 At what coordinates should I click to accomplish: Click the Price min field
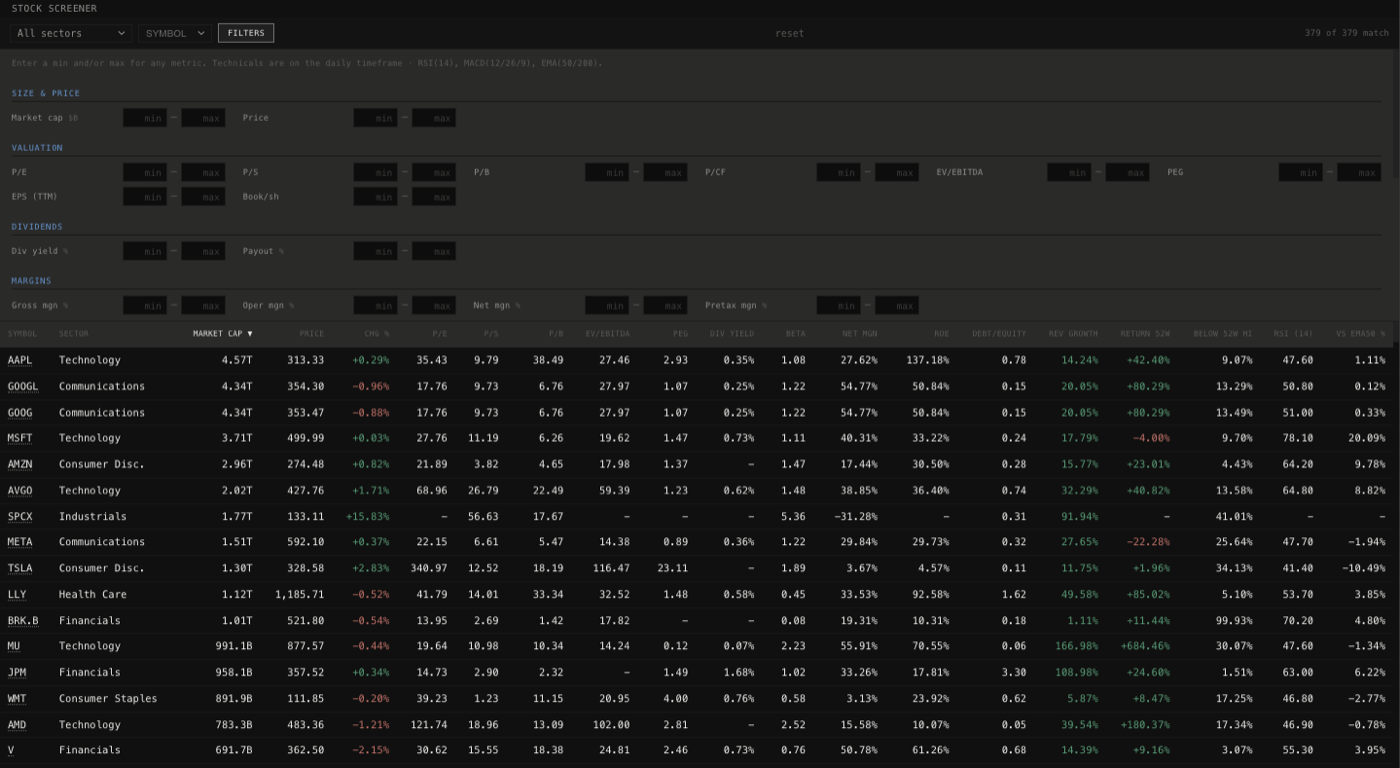(x=376, y=118)
